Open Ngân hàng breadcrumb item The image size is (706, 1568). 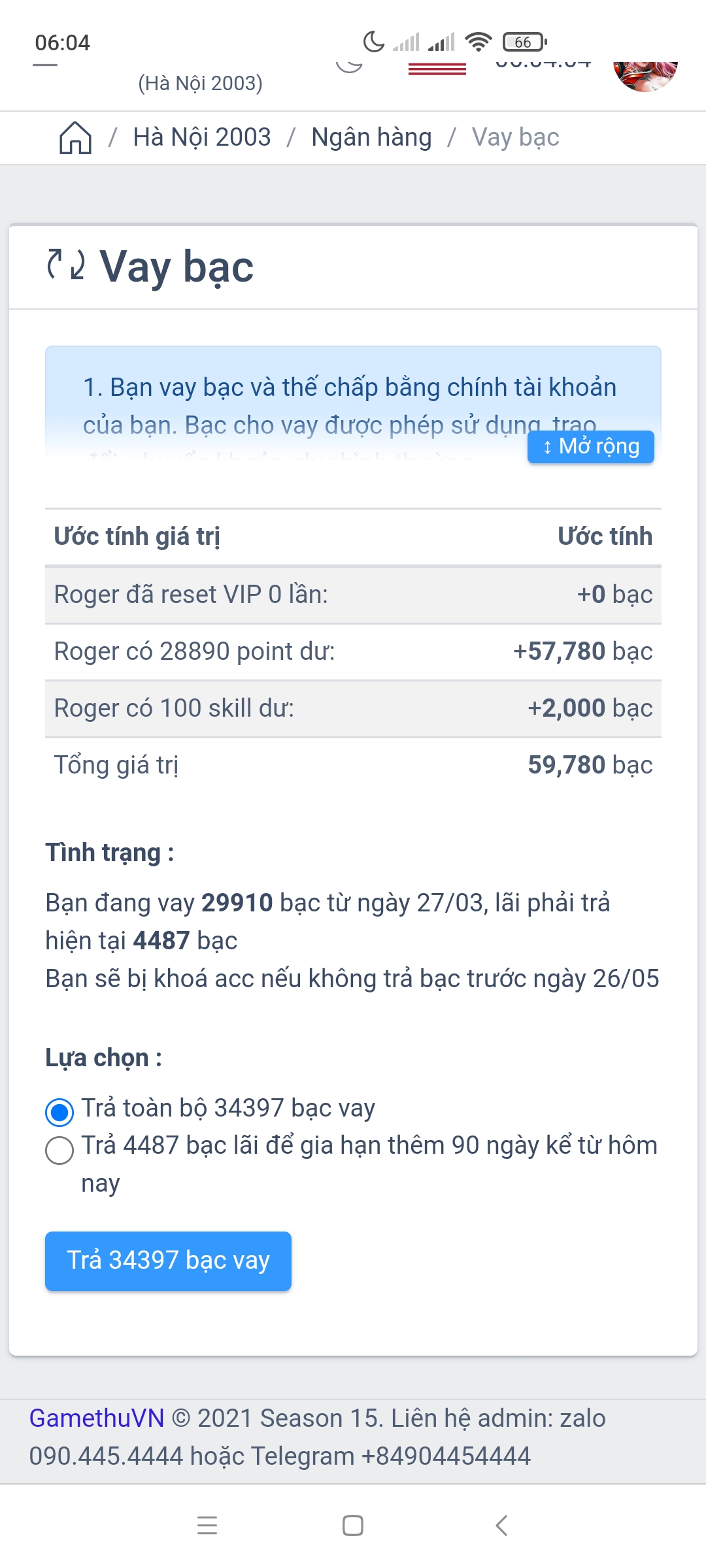click(x=371, y=138)
